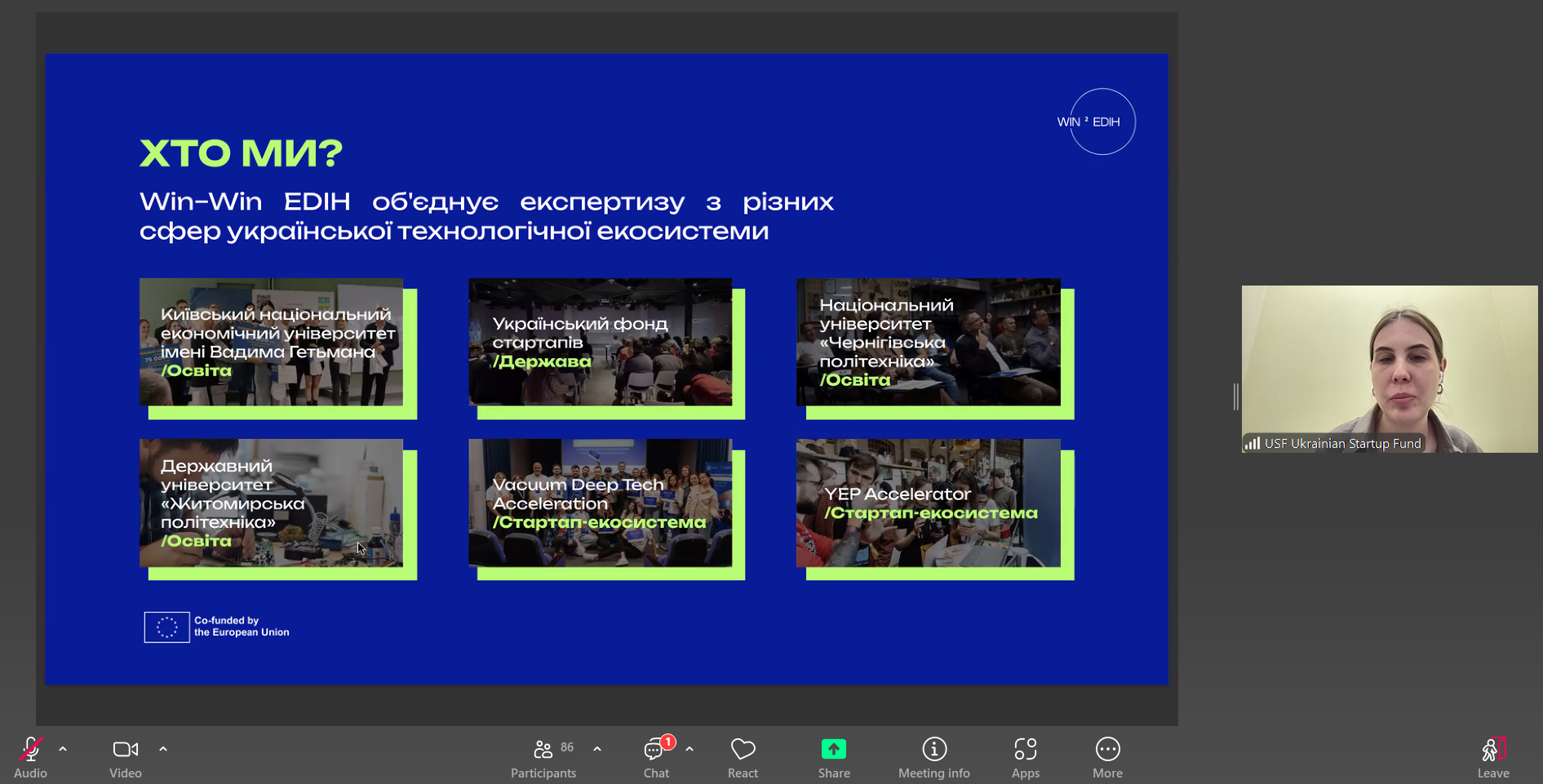The image size is (1543, 784).
Task: Leave the meeting
Action: [1493, 758]
